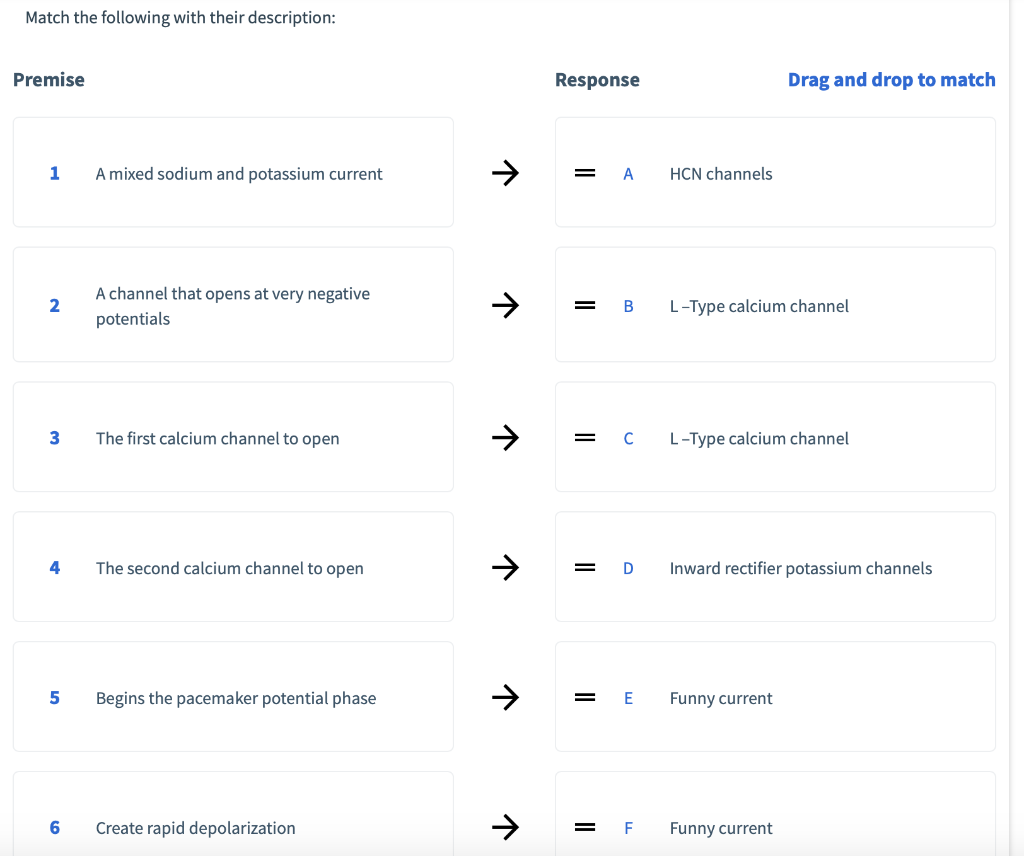The height and width of the screenshot is (856, 1024).
Task: Click the drag handle of response E
Action: coord(585,698)
